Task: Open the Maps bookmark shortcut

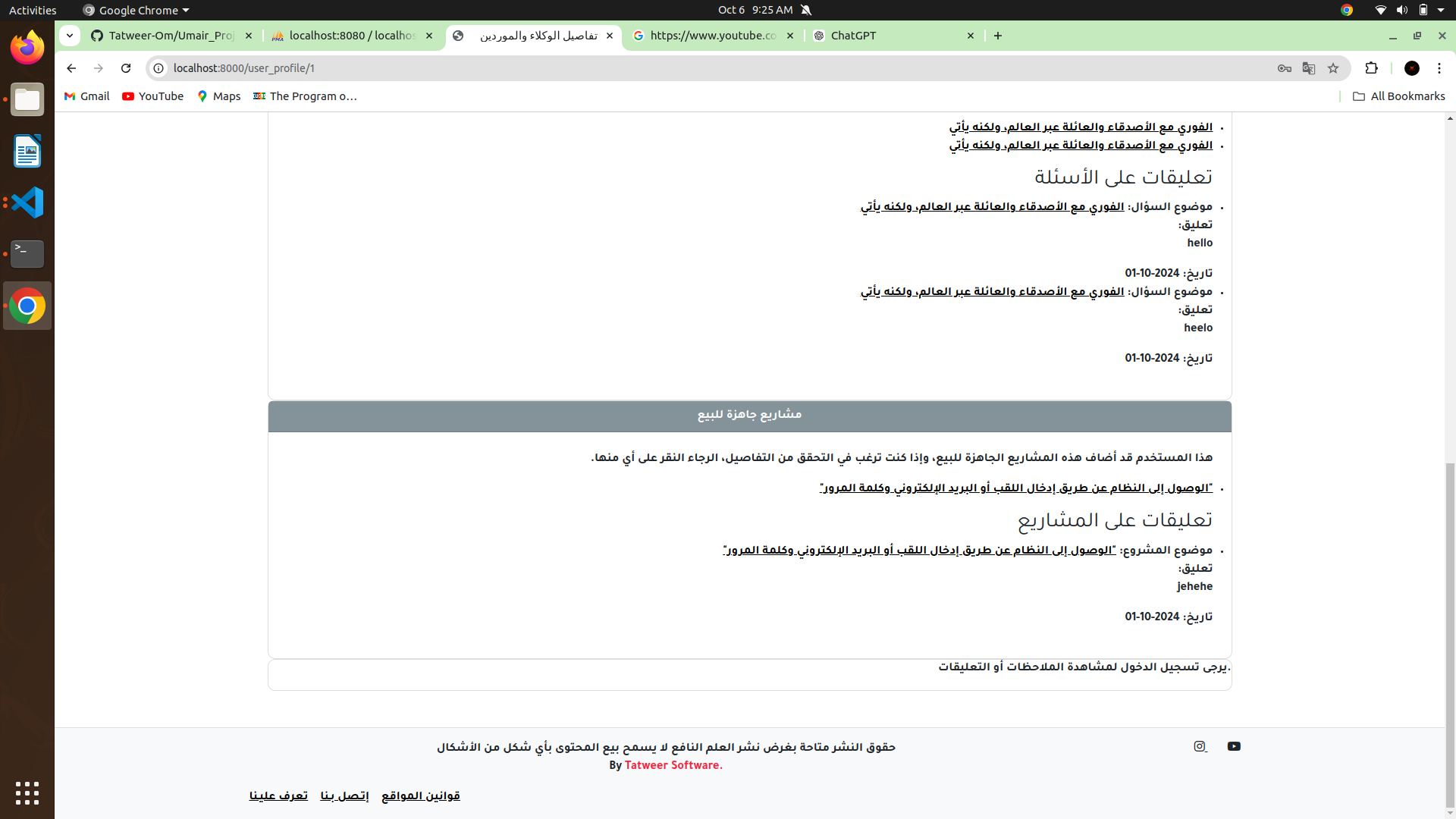Action: (x=218, y=96)
